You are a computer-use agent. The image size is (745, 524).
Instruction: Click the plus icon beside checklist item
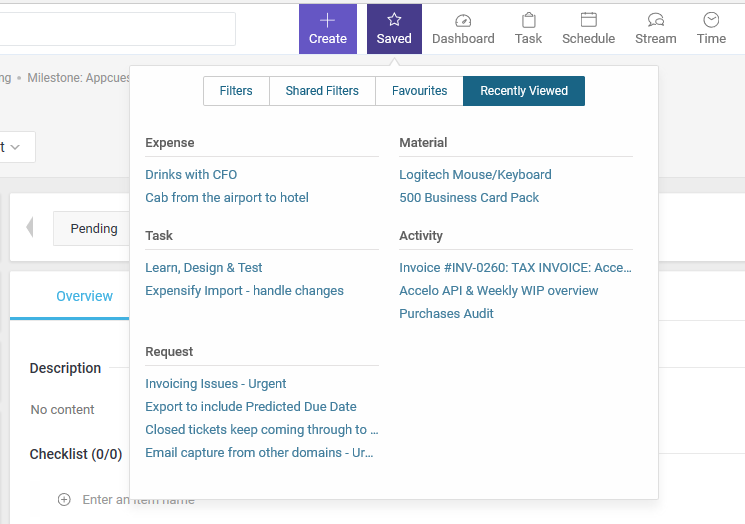[x=64, y=500]
